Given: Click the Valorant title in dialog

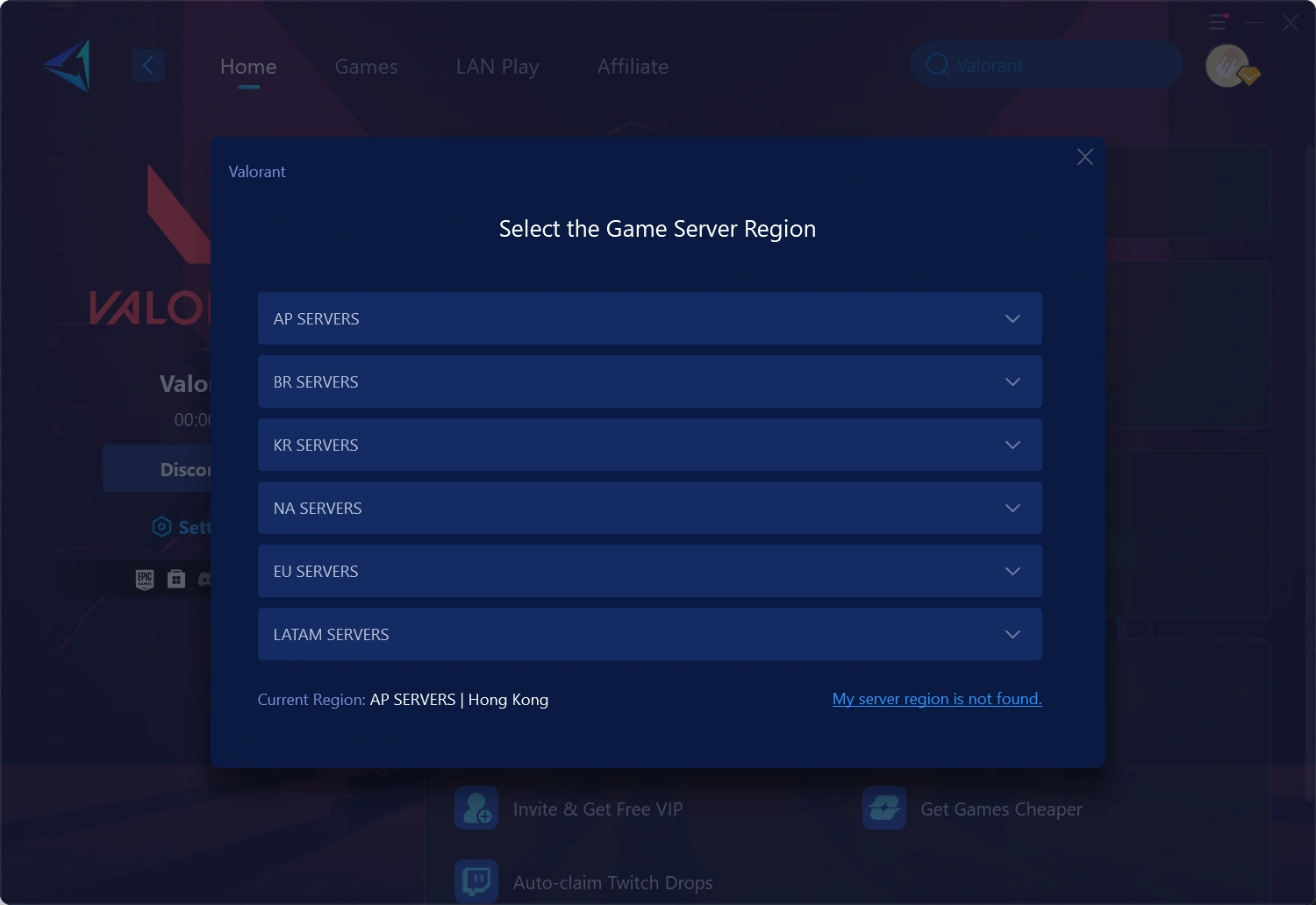Looking at the screenshot, I should point(257,172).
